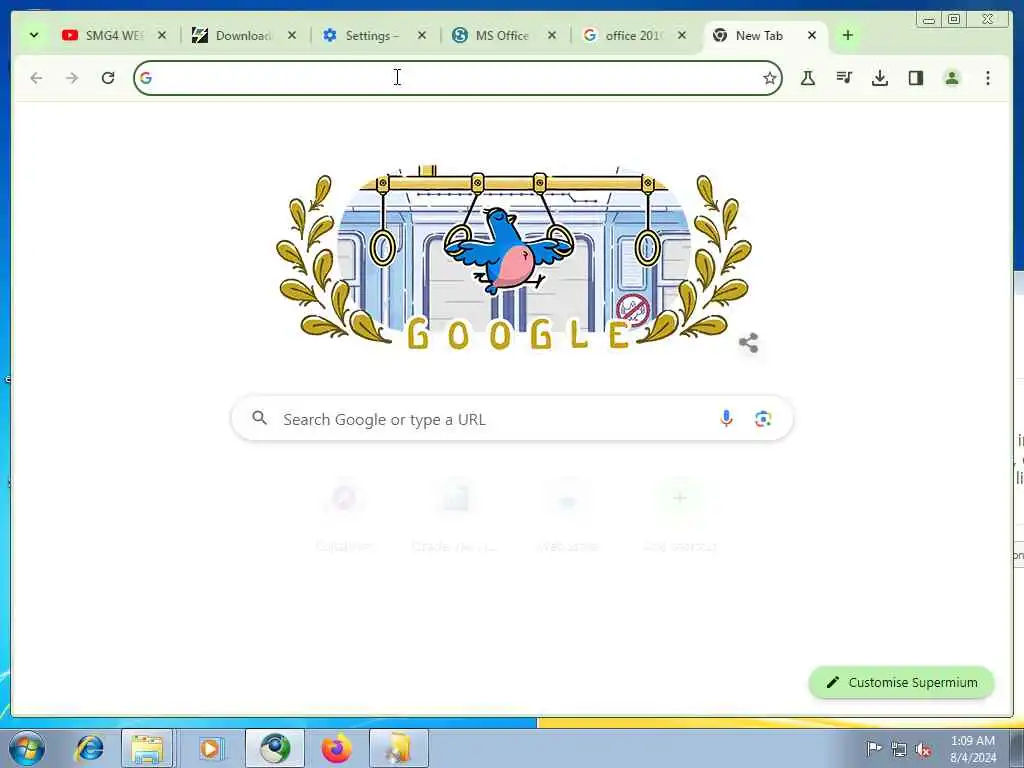Select the New Tab tab

click(759, 35)
